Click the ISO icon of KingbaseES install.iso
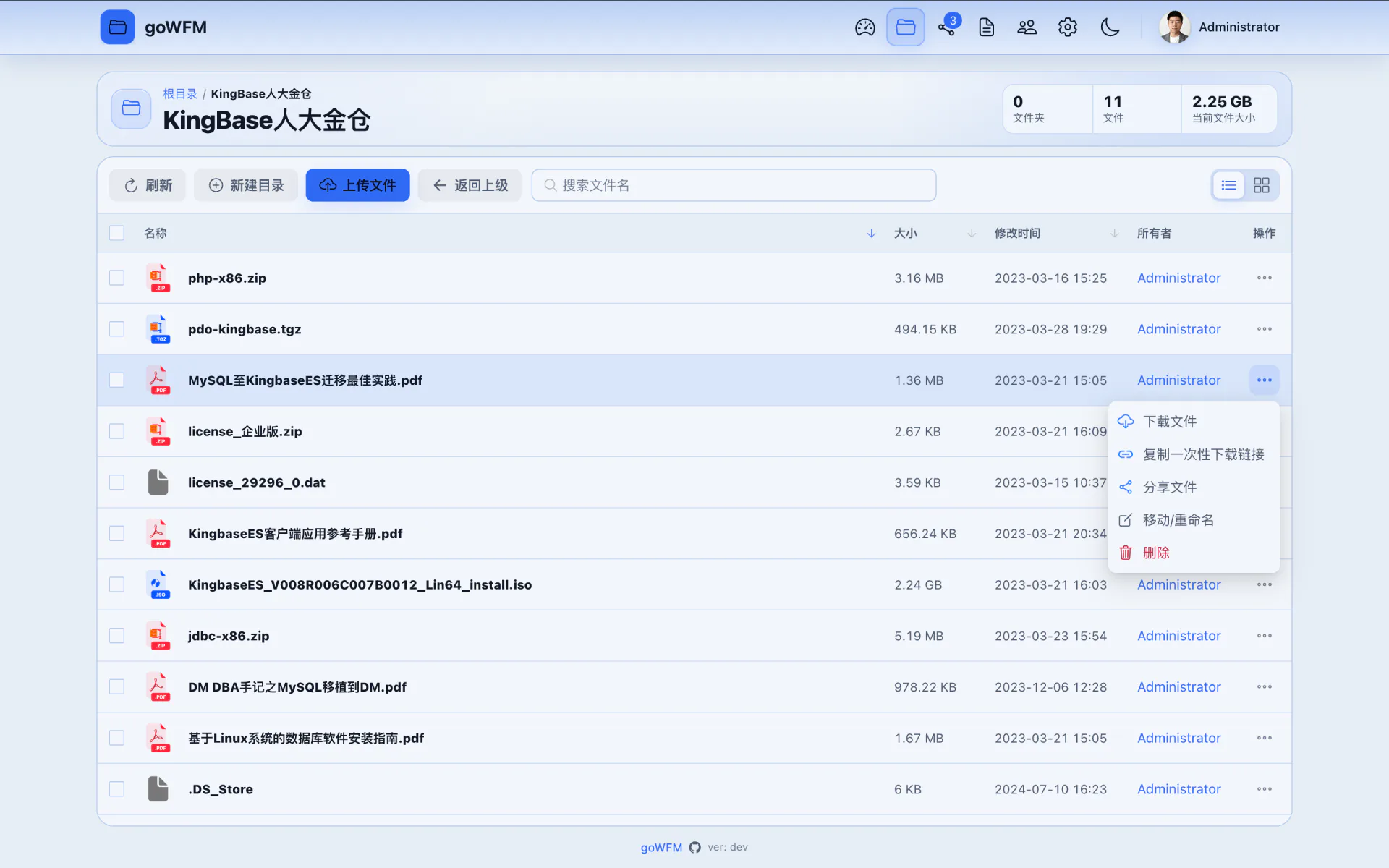 [158, 584]
